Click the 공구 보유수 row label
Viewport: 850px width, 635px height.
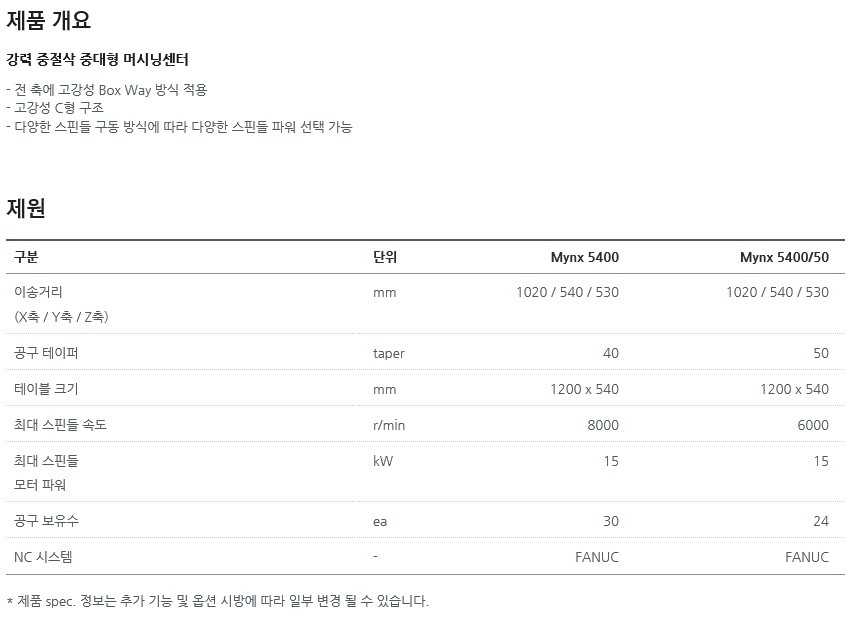(x=46, y=521)
